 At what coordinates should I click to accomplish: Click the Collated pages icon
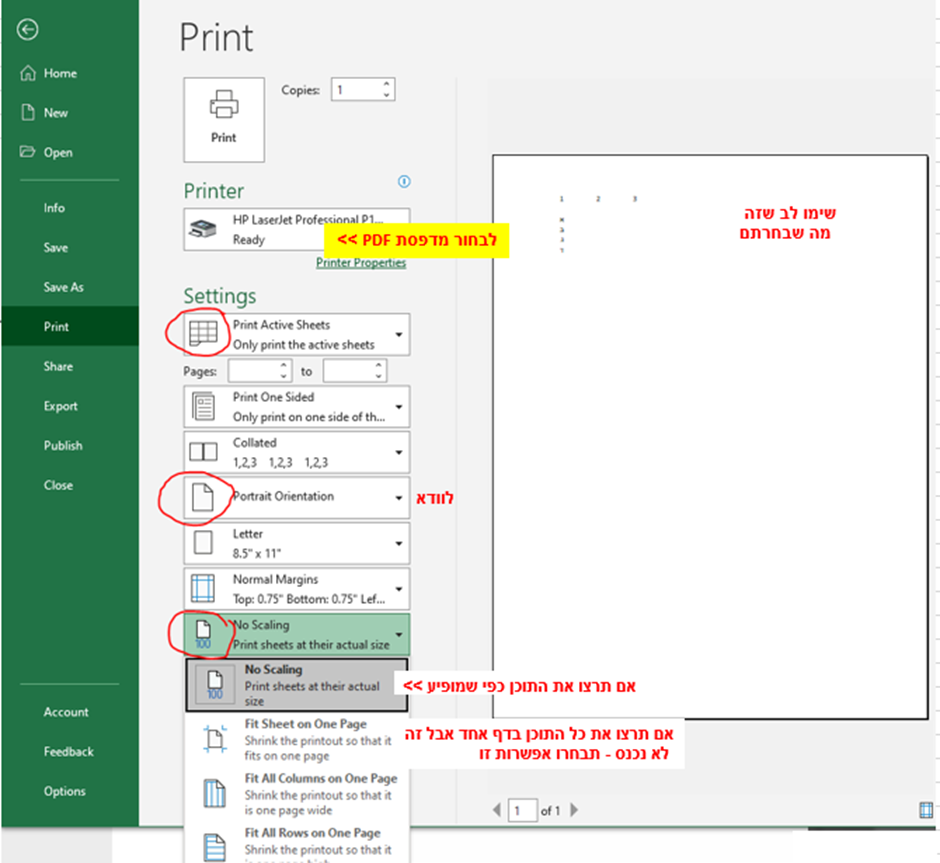tap(203, 451)
